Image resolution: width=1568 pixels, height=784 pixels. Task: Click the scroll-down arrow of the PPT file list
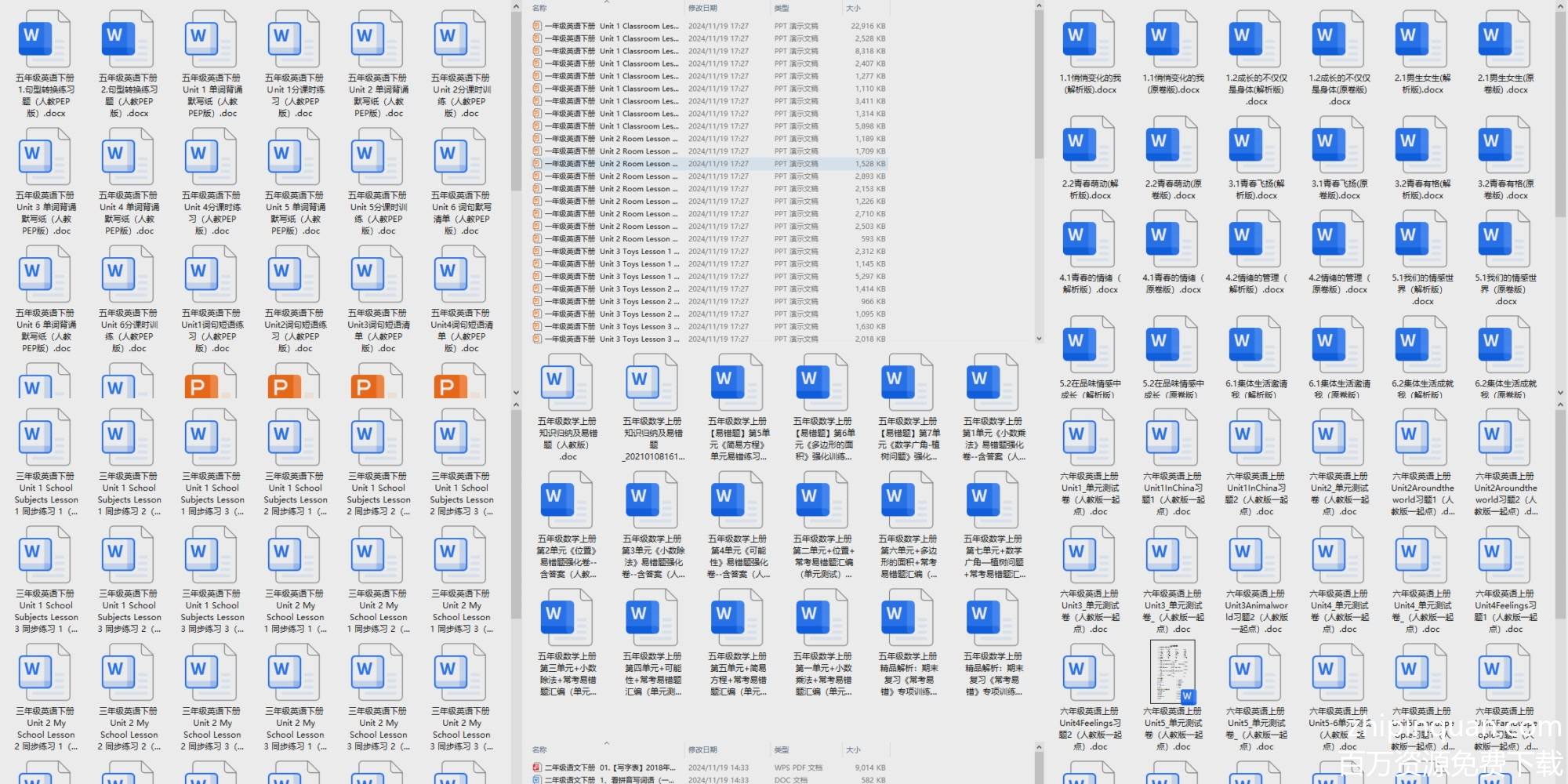click(x=1039, y=339)
